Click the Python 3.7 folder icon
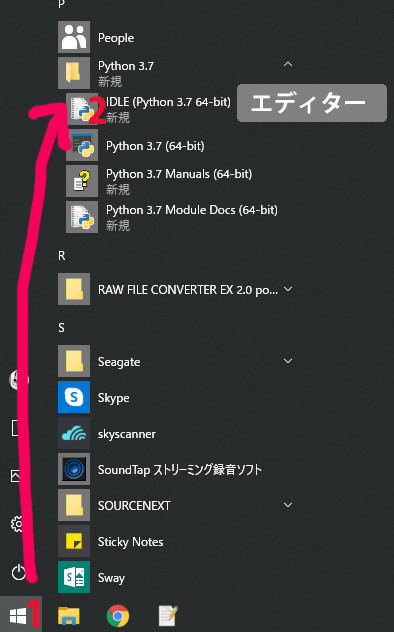This screenshot has height=632, width=394. [74, 73]
